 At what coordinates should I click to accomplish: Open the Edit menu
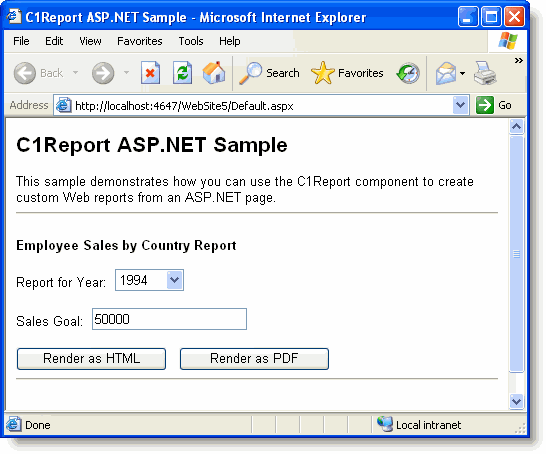point(54,41)
